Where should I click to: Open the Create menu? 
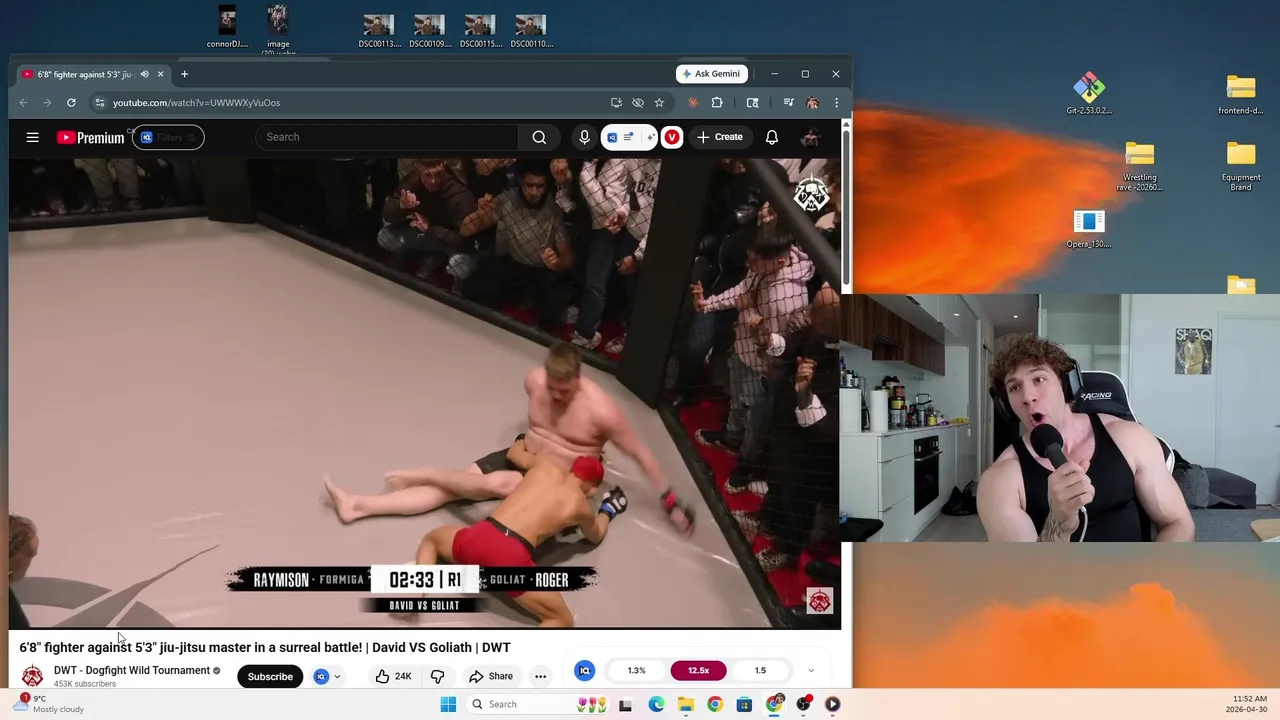point(721,137)
